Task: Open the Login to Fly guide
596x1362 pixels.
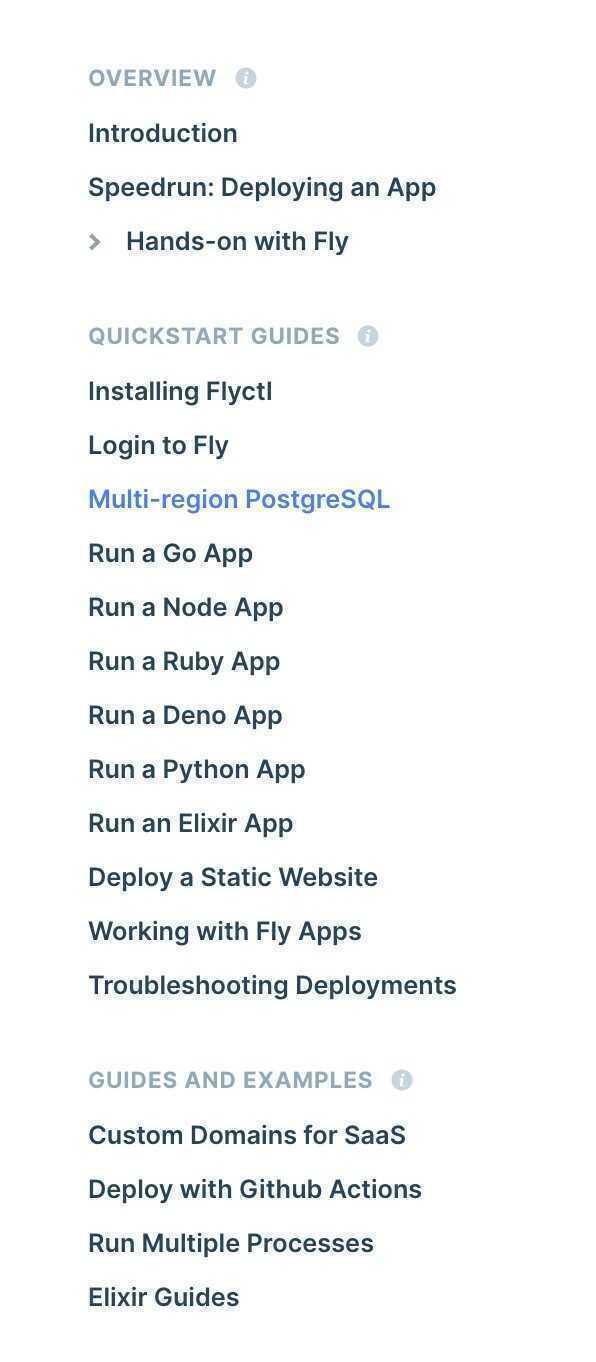Action: (158, 445)
